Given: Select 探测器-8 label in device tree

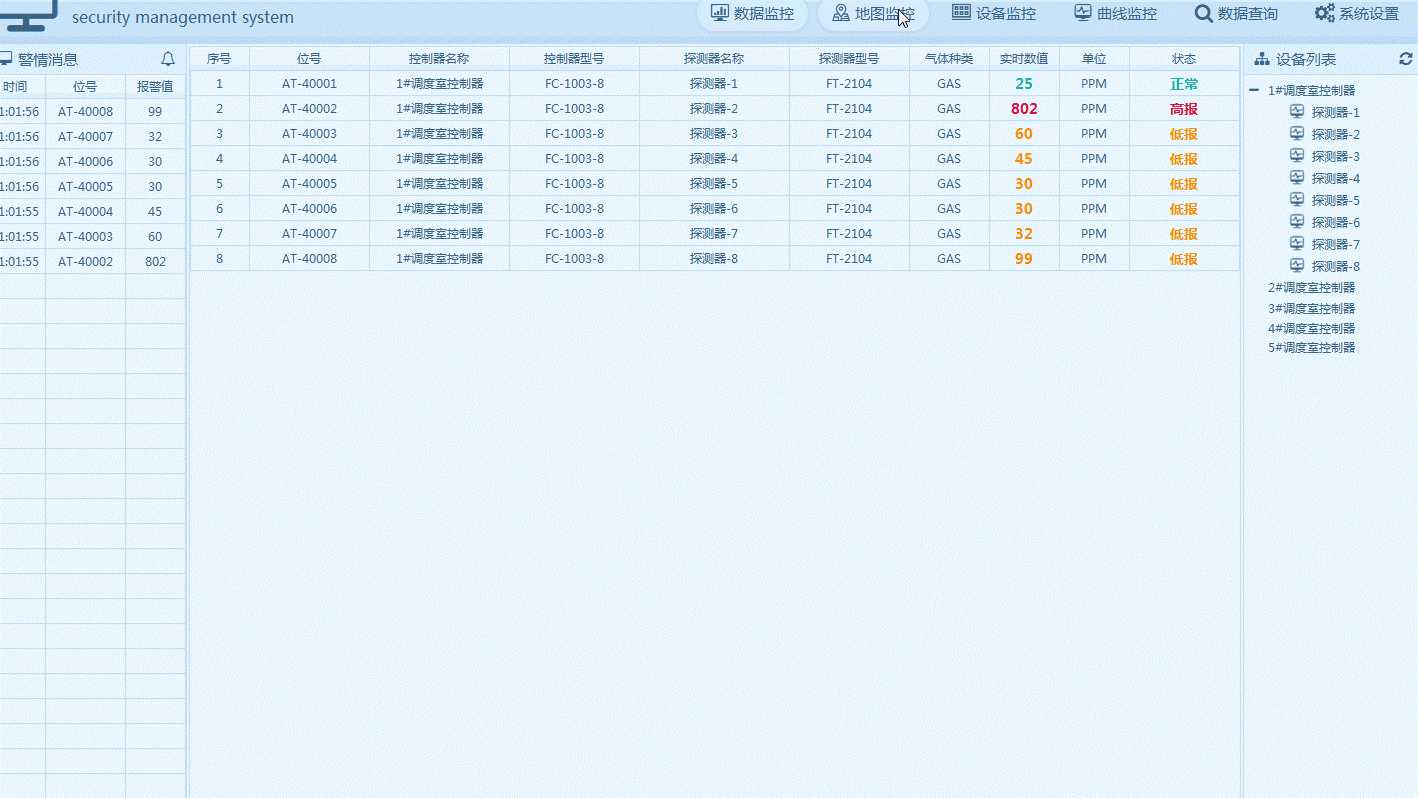Looking at the screenshot, I should pyautogui.click(x=1336, y=267).
